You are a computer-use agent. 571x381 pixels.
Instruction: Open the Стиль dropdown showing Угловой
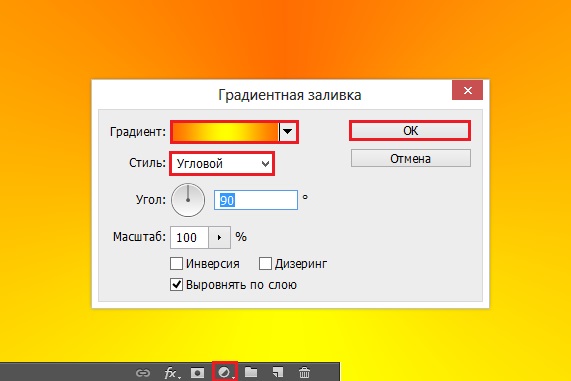point(222,164)
